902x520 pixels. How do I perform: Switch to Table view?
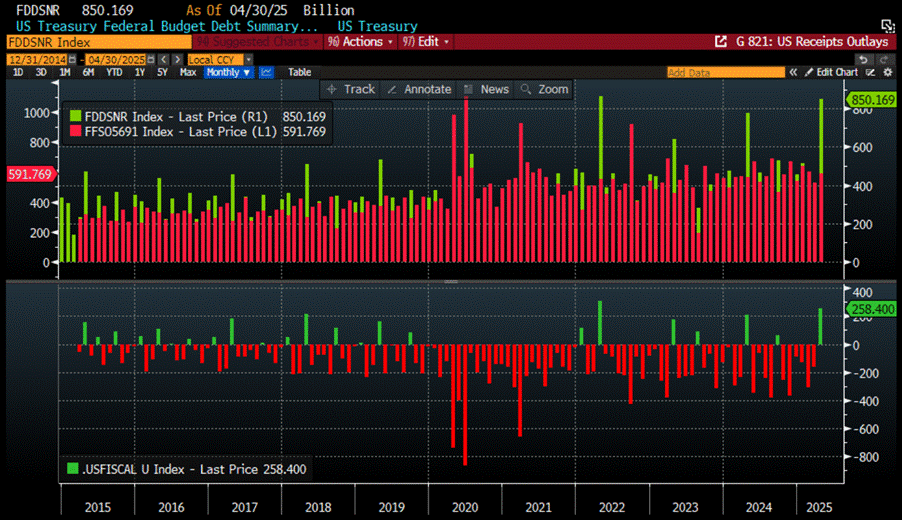coord(300,72)
